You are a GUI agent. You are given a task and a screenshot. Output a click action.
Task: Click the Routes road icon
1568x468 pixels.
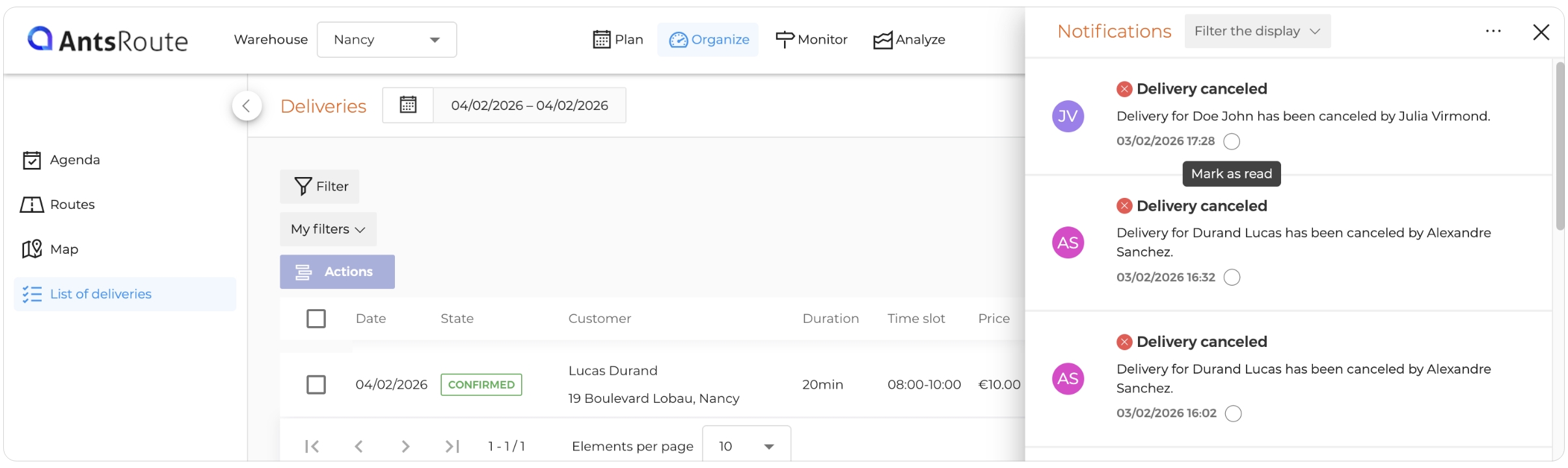pos(32,205)
